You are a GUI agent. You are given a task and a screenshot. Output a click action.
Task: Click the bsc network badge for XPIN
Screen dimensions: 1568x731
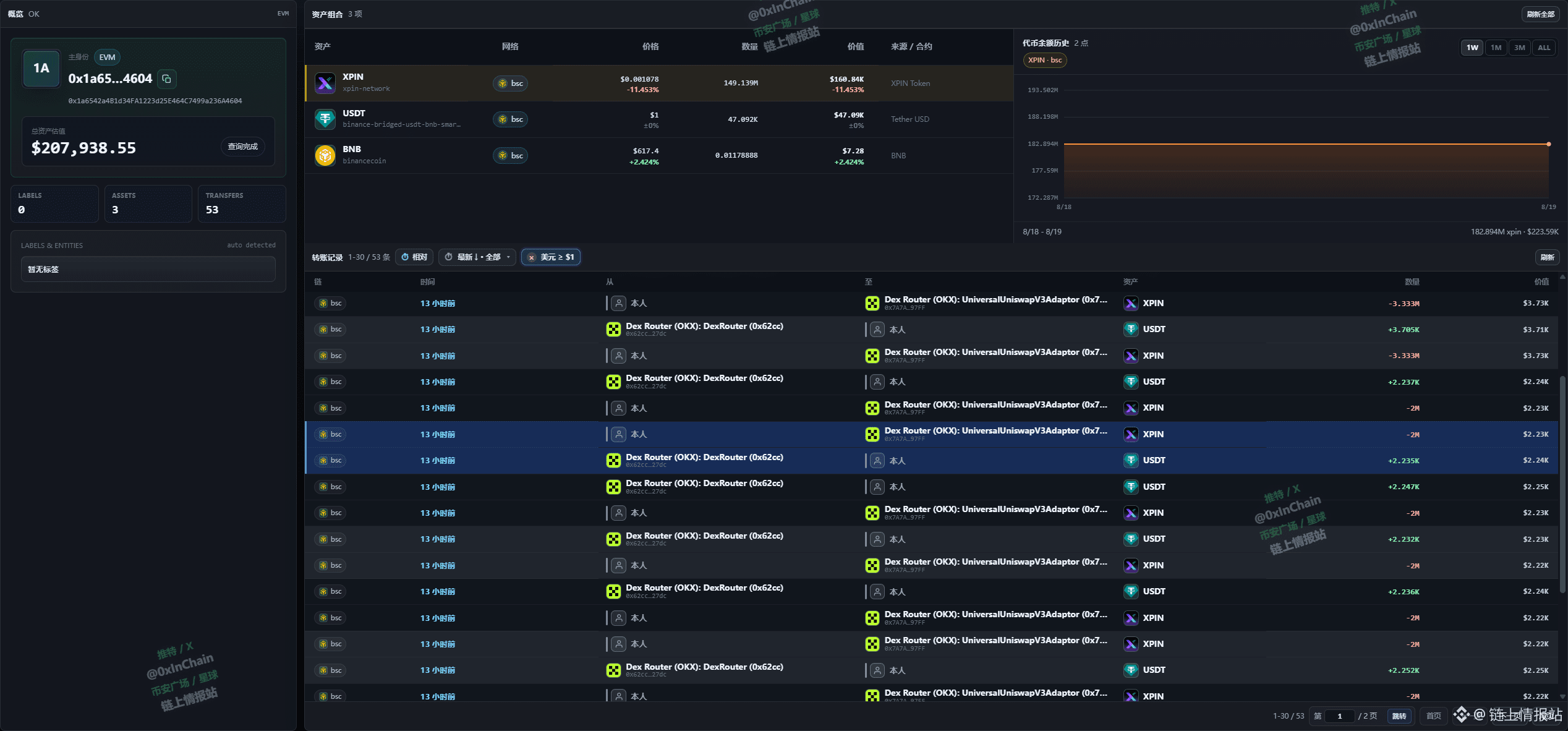click(x=510, y=83)
